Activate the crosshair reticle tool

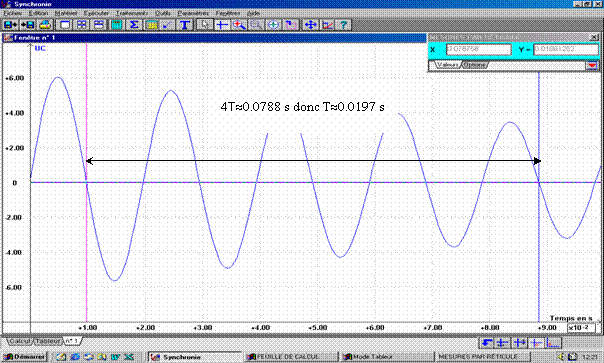(x=222, y=25)
